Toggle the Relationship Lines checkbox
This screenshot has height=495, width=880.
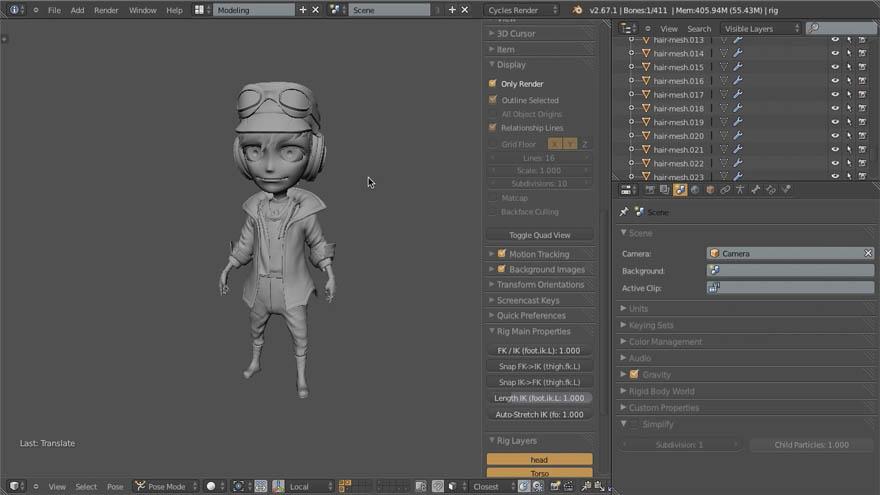pyautogui.click(x=493, y=127)
